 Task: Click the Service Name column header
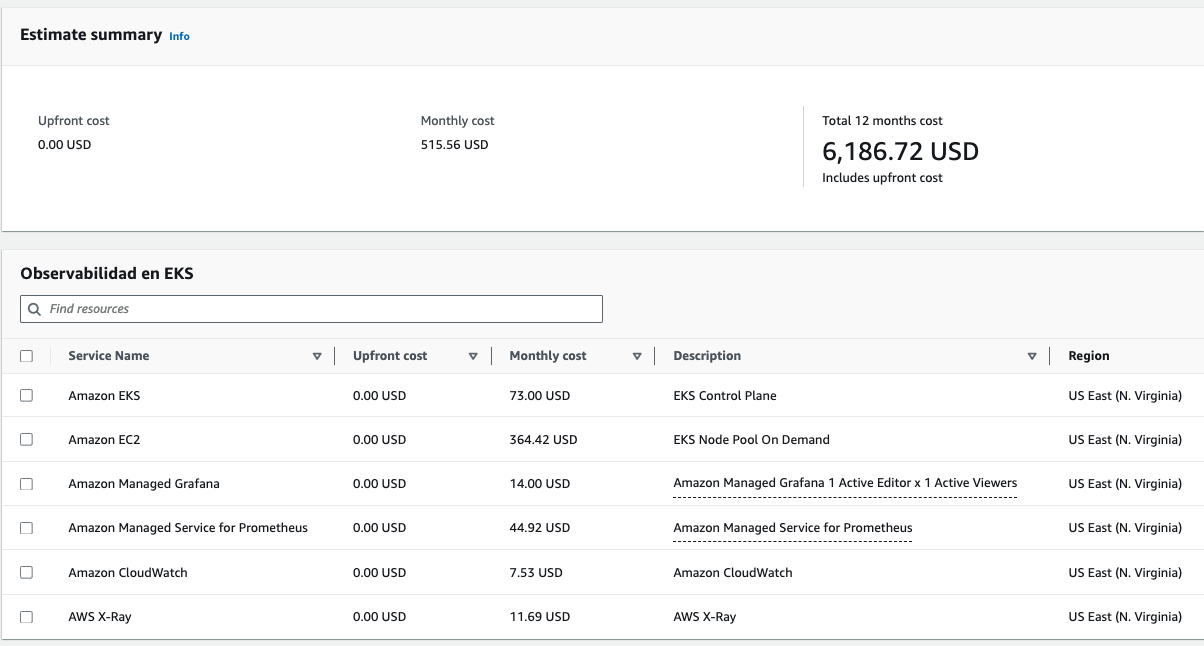click(109, 356)
